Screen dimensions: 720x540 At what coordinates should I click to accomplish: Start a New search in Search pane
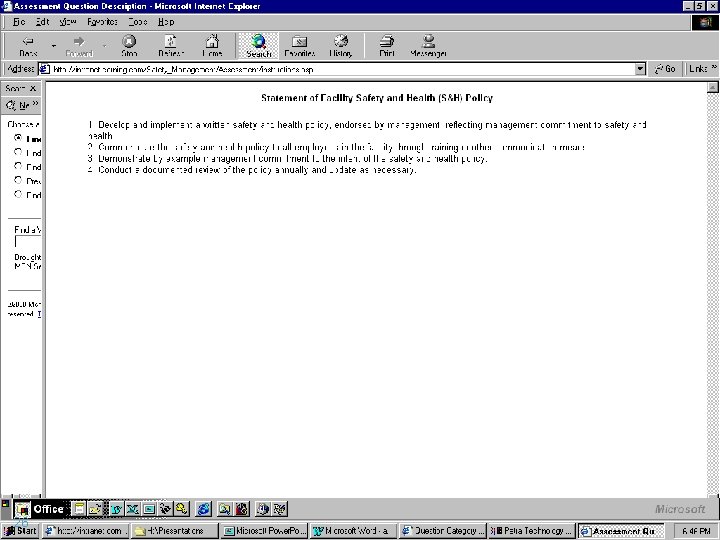tap(18, 106)
